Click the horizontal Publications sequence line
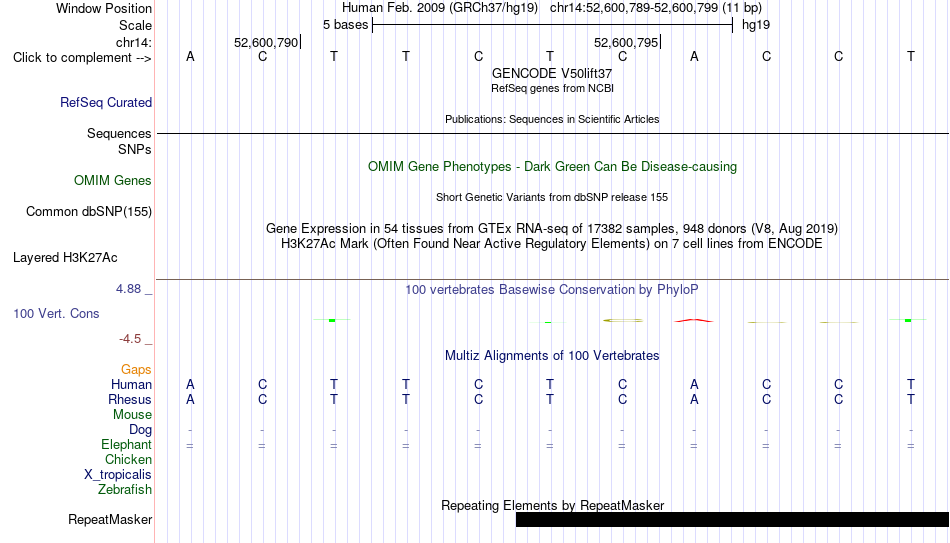950x543 pixels. point(552,133)
